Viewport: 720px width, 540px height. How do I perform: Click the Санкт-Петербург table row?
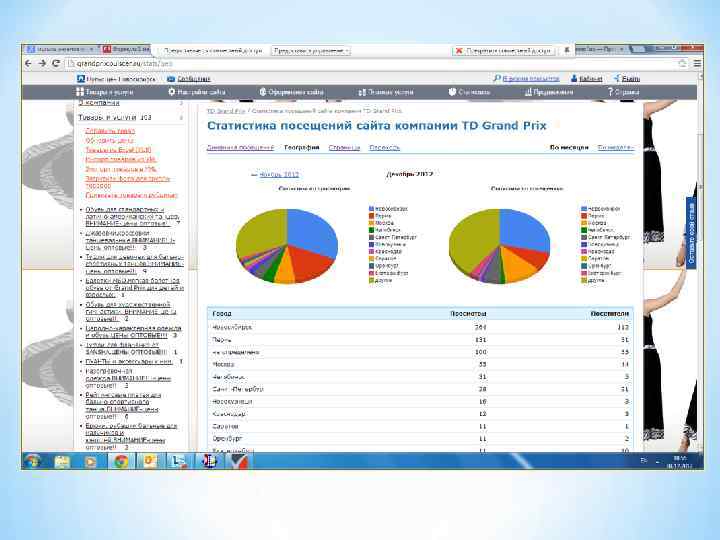pos(420,389)
